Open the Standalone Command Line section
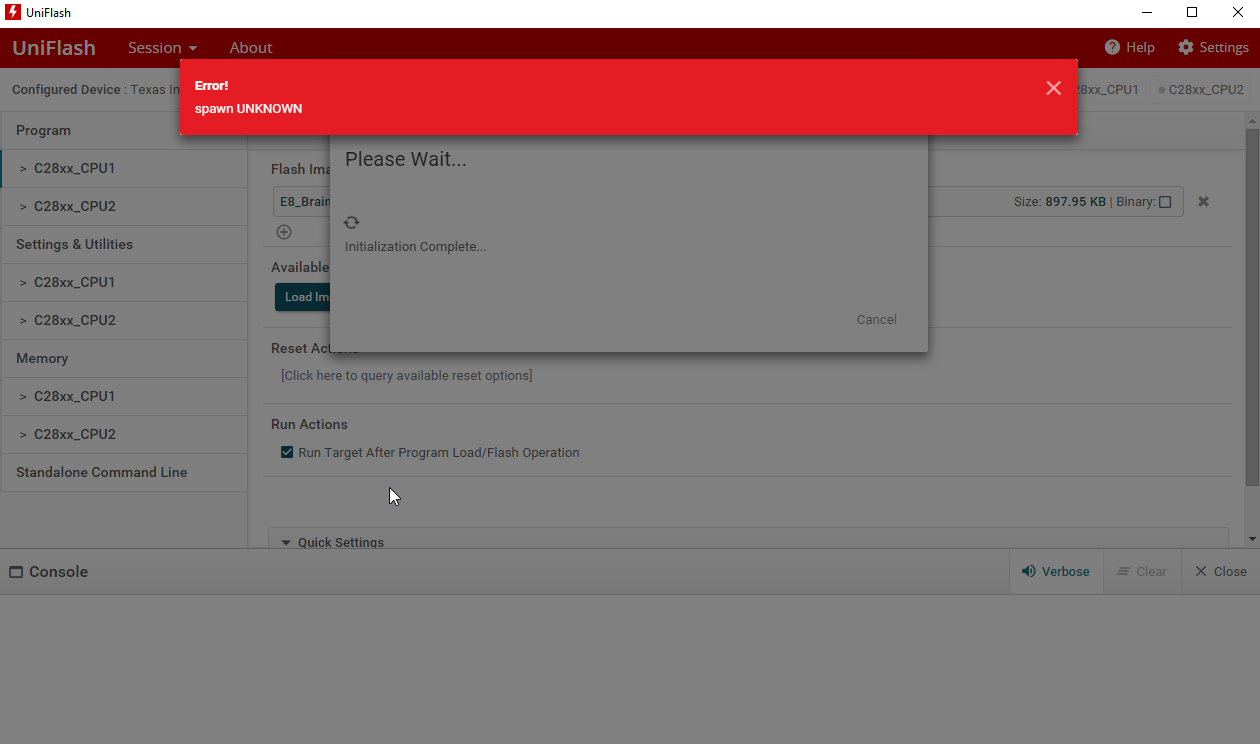Image resolution: width=1260 pixels, height=744 pixels. [x=124, y=472]
